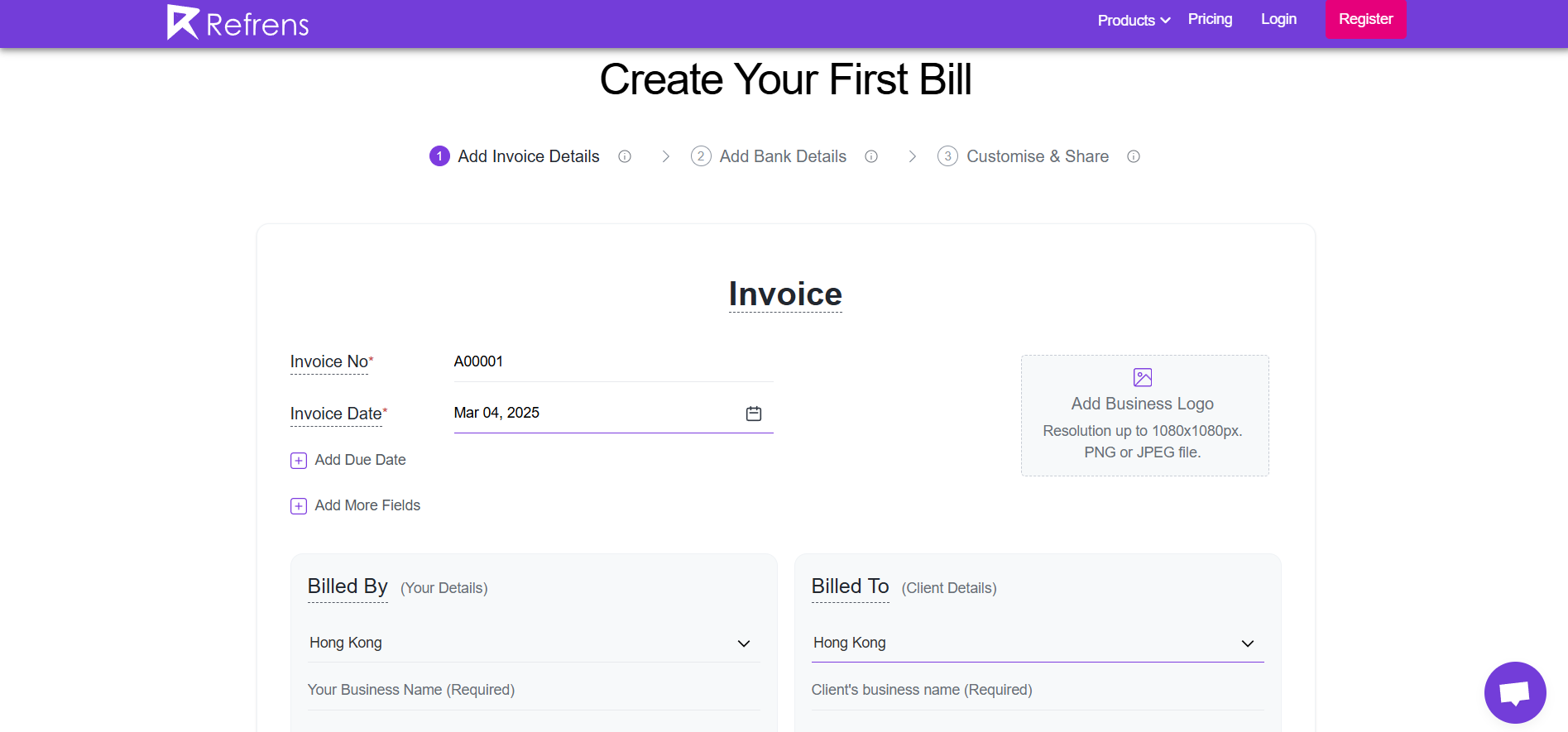Click the plus icon for Add Due Date
The image size is (1568, 732).
(x=299, y=461)
